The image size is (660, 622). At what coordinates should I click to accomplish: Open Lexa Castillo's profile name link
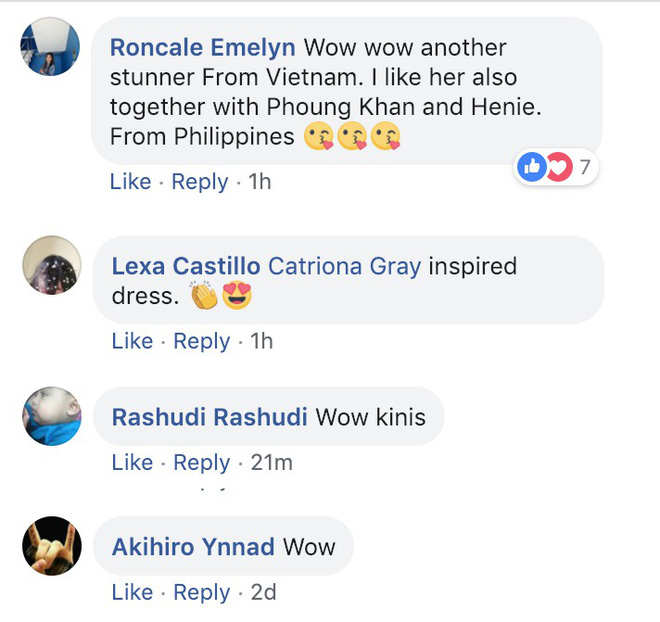click(x=186, y=267)
